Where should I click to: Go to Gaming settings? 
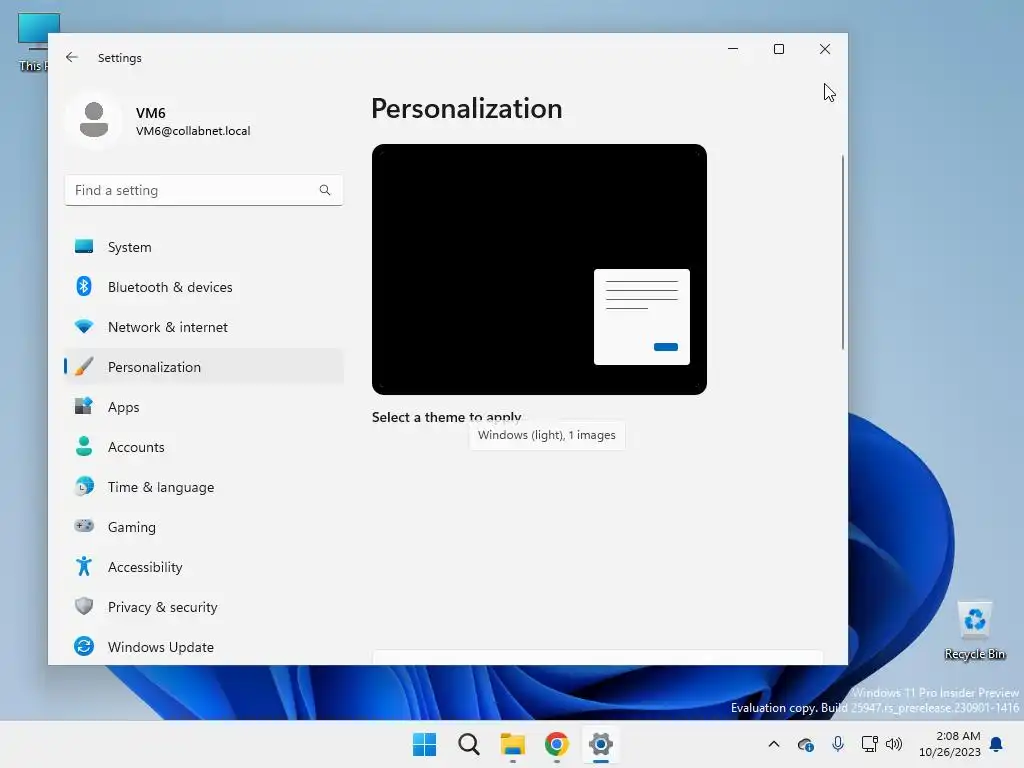[x=204, y=526]
